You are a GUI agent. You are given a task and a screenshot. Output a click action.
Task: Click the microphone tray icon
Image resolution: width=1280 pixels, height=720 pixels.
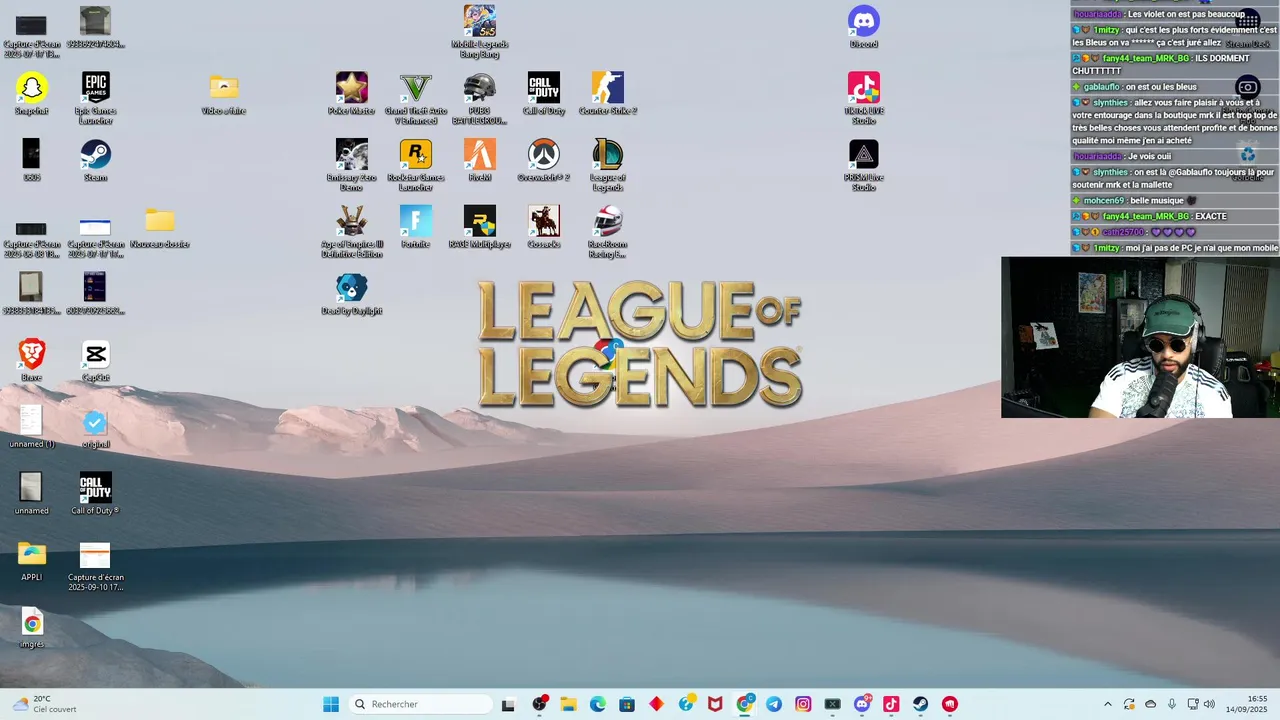[x=1172, y=704]
